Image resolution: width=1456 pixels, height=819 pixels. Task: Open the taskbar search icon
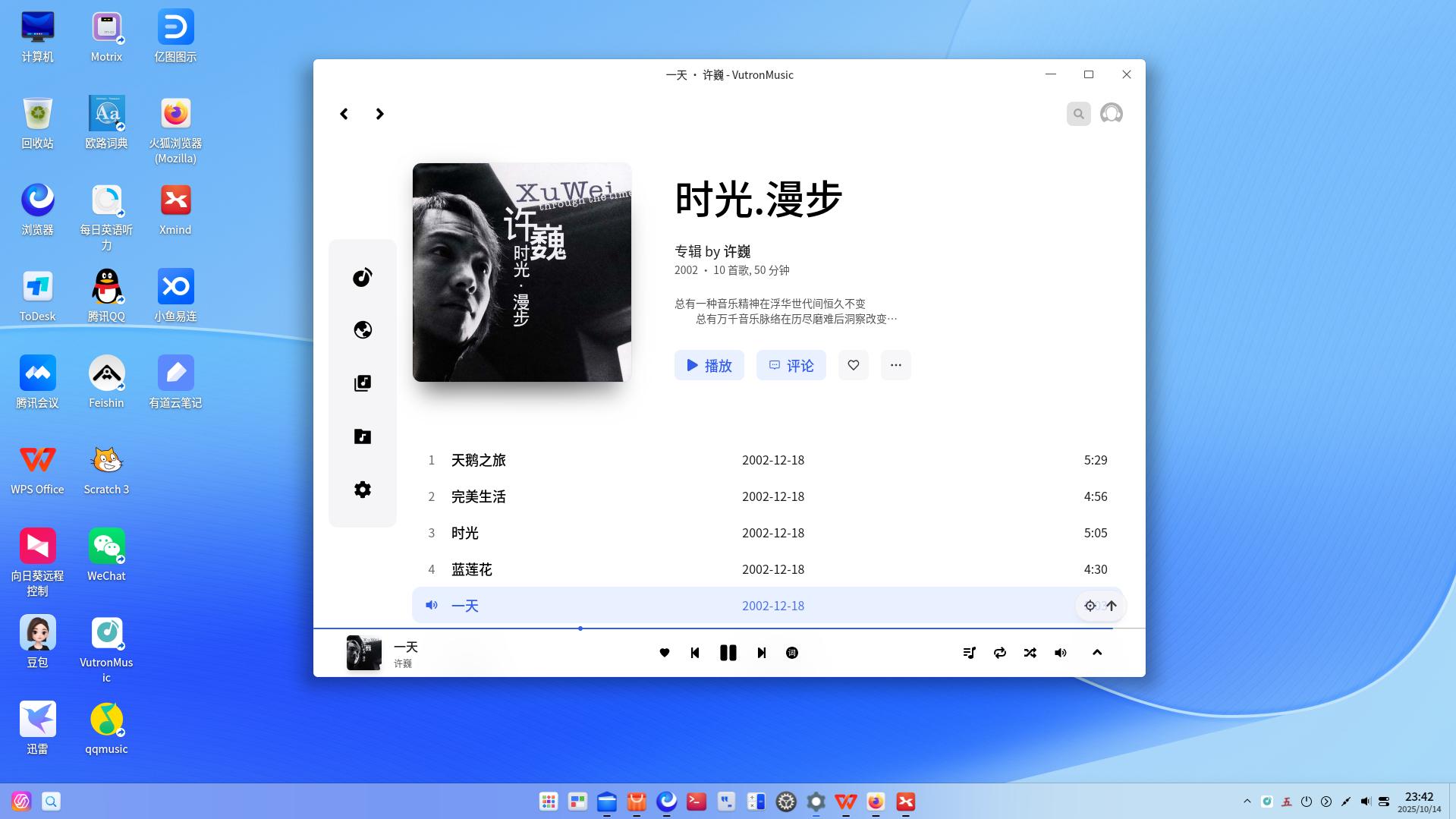tap(51, 802)
